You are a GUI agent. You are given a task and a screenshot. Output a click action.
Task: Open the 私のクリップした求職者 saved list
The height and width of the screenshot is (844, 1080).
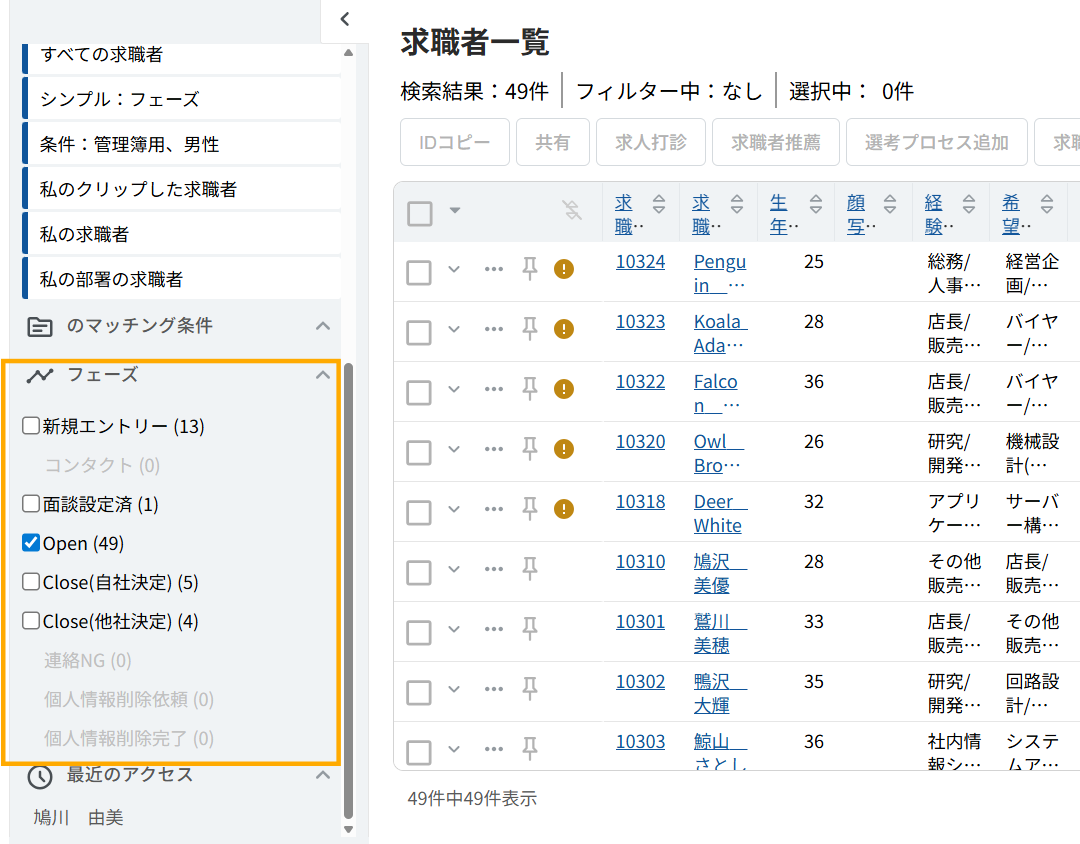pyautogui.click(x=138, y=189)
